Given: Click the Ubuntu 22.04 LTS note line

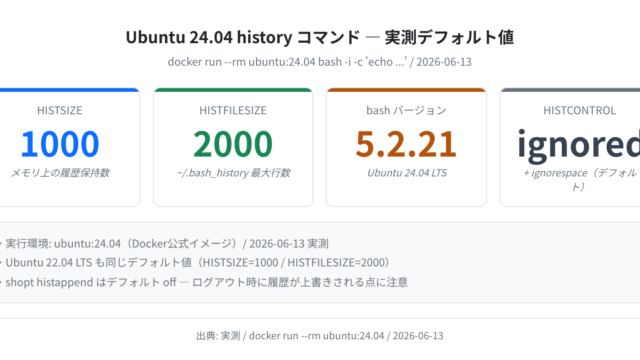Looking at the screenshot, I should pyautogui.click(x=198, y=262).
